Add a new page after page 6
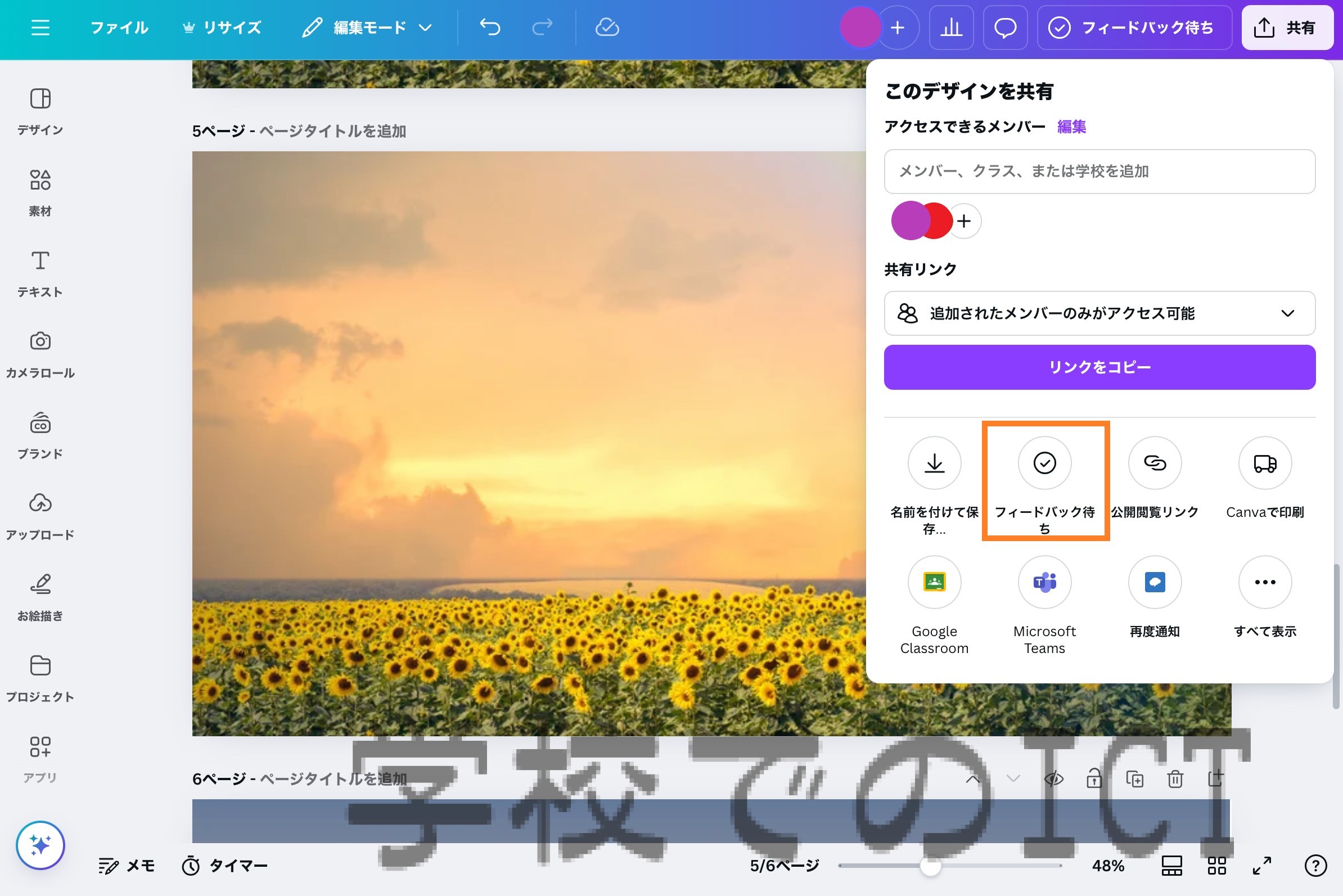The image size is (1343, 896). coord(1215,778)
